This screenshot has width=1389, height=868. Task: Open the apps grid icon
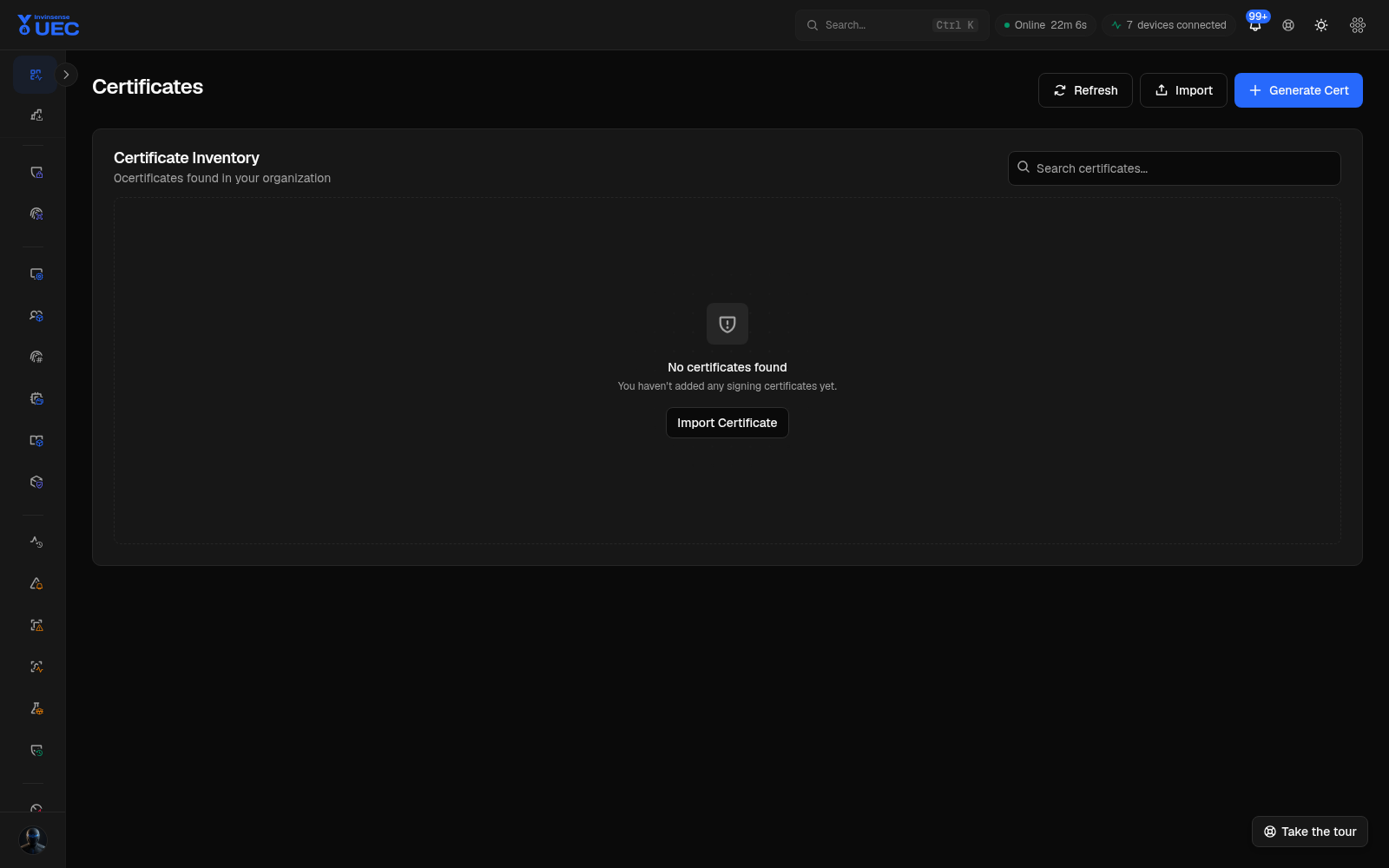(1358, 25)
